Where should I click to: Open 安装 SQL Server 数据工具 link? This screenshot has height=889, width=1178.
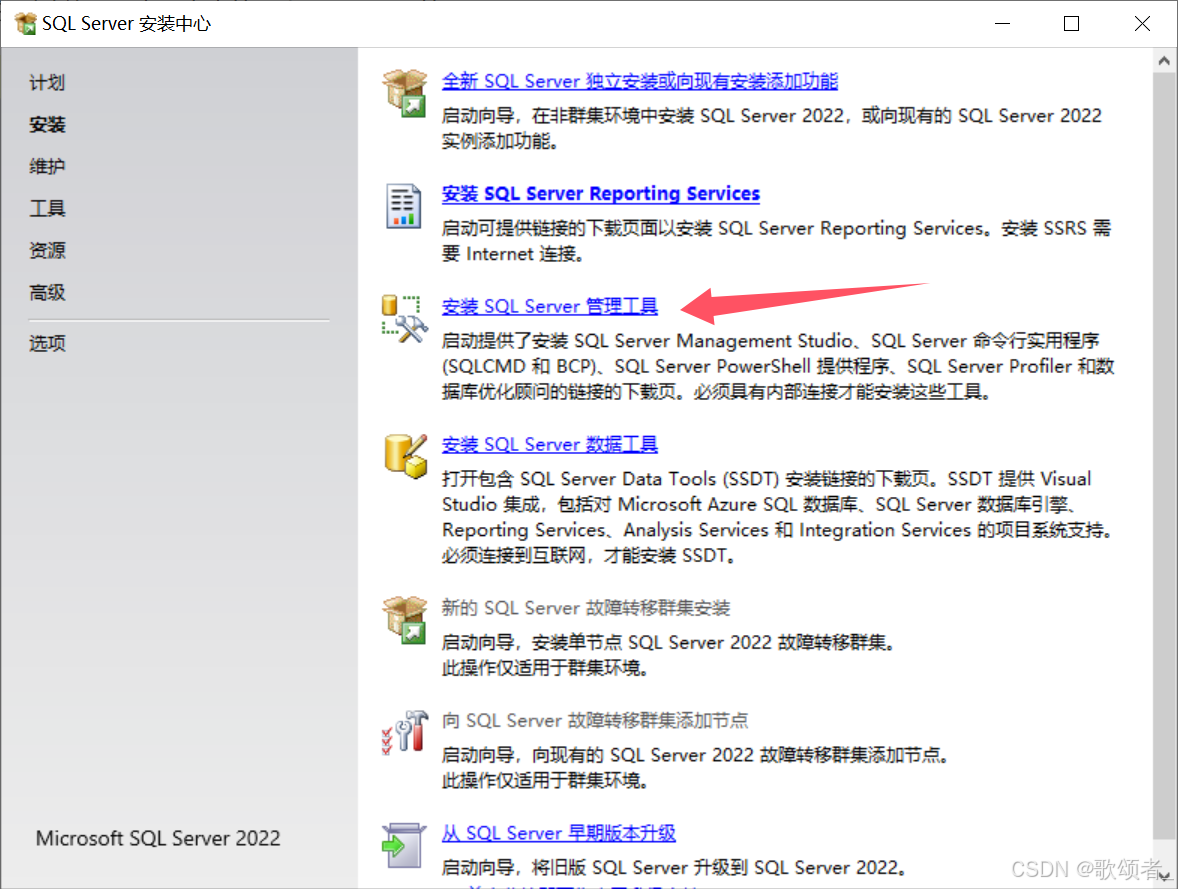[x=549, y=444]
